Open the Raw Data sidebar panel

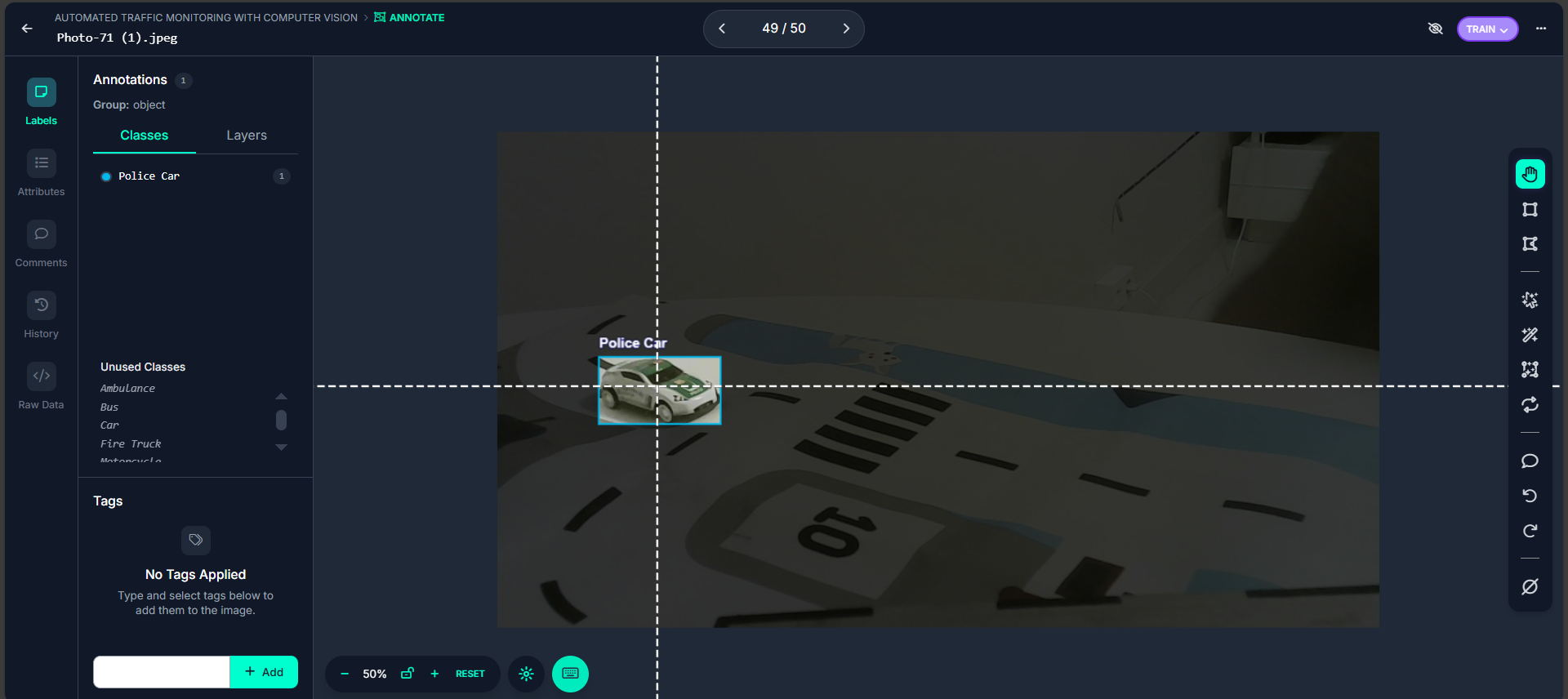[x=41, y=386]
